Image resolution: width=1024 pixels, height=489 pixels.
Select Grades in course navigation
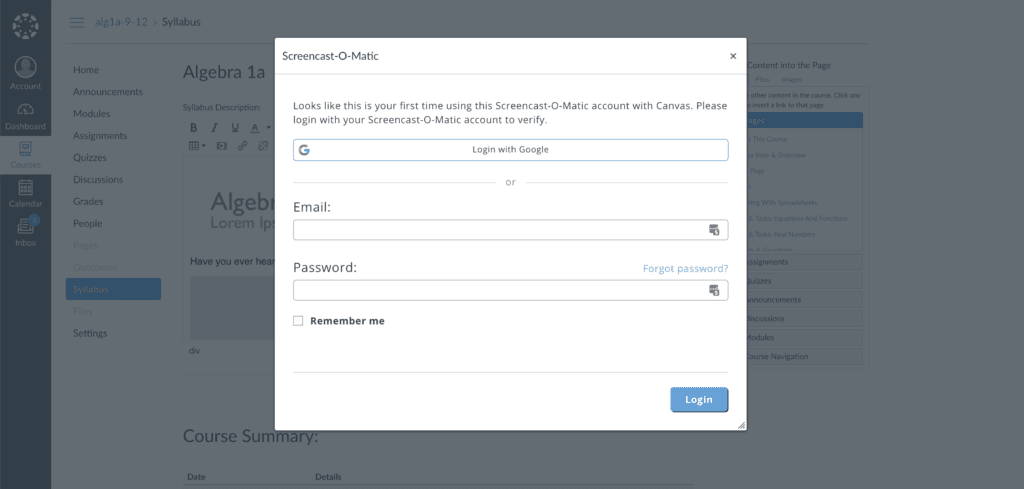tap(88, 201)
